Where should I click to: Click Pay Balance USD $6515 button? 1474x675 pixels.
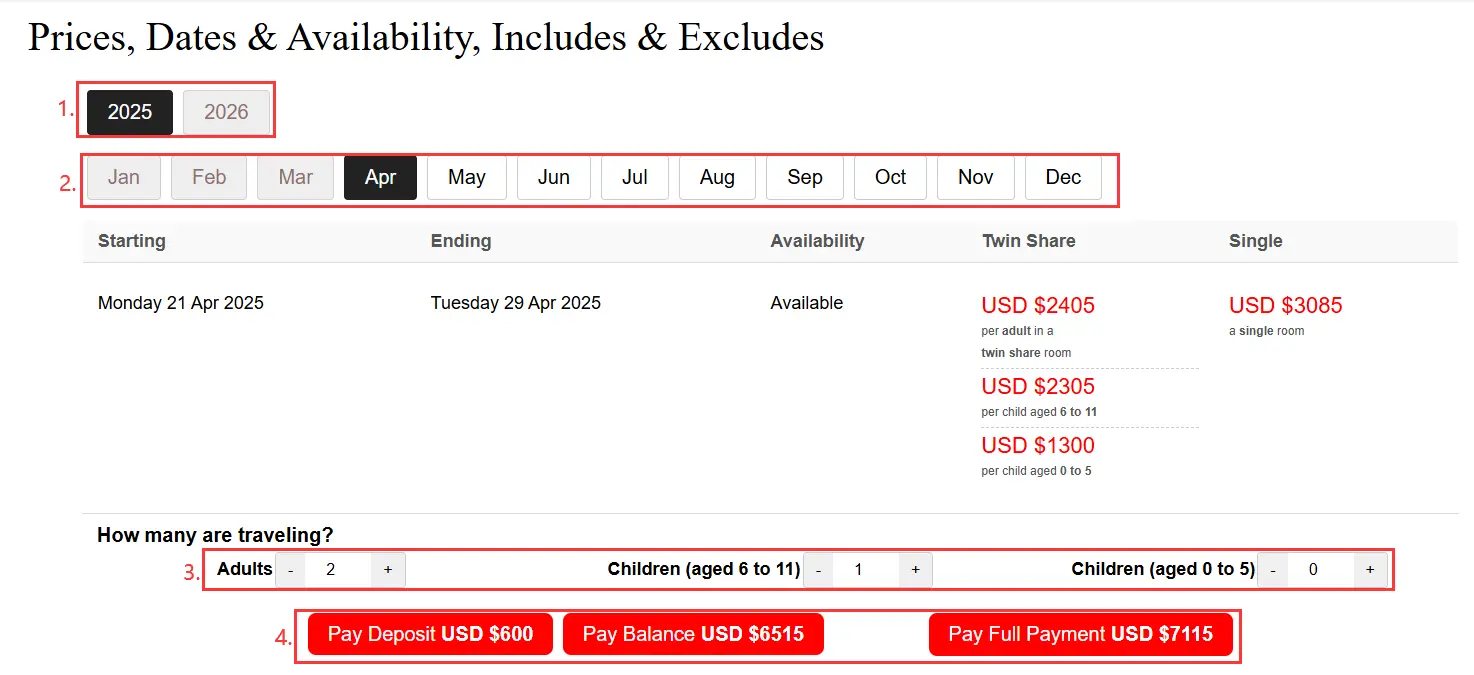pos(693,634)
